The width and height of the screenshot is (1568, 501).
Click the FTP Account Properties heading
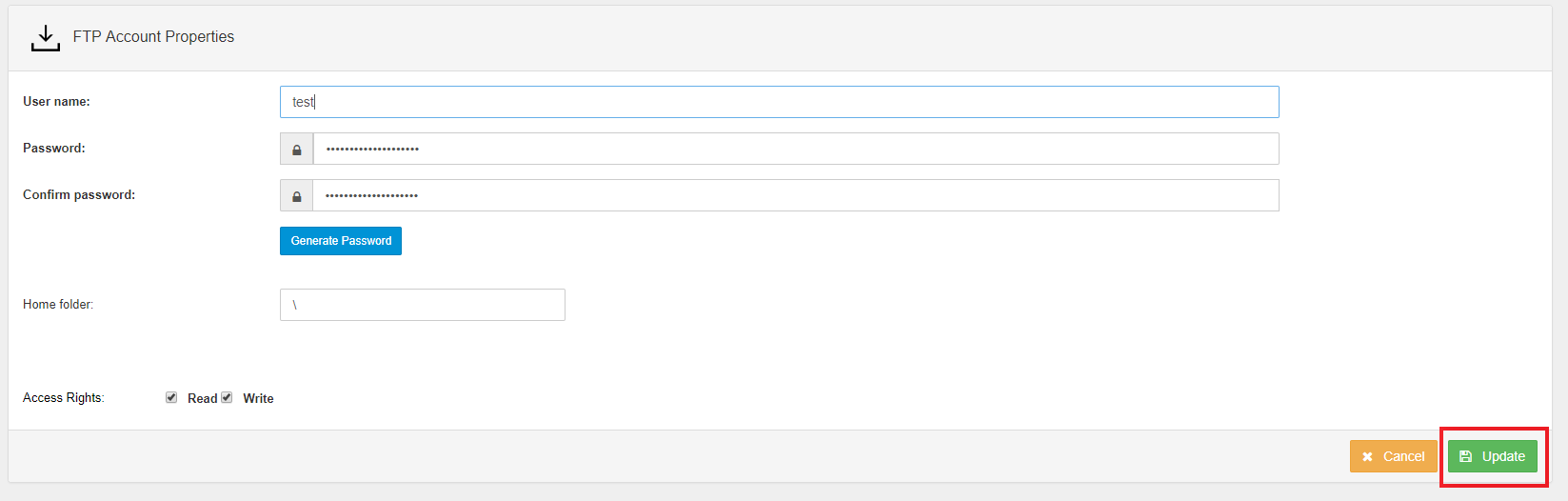click(x=153, y=36)
